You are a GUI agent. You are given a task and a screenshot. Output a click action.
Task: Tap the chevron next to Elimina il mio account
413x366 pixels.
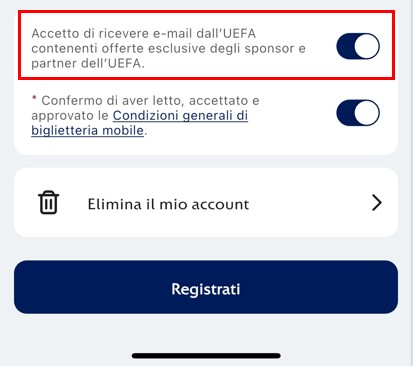377,203
